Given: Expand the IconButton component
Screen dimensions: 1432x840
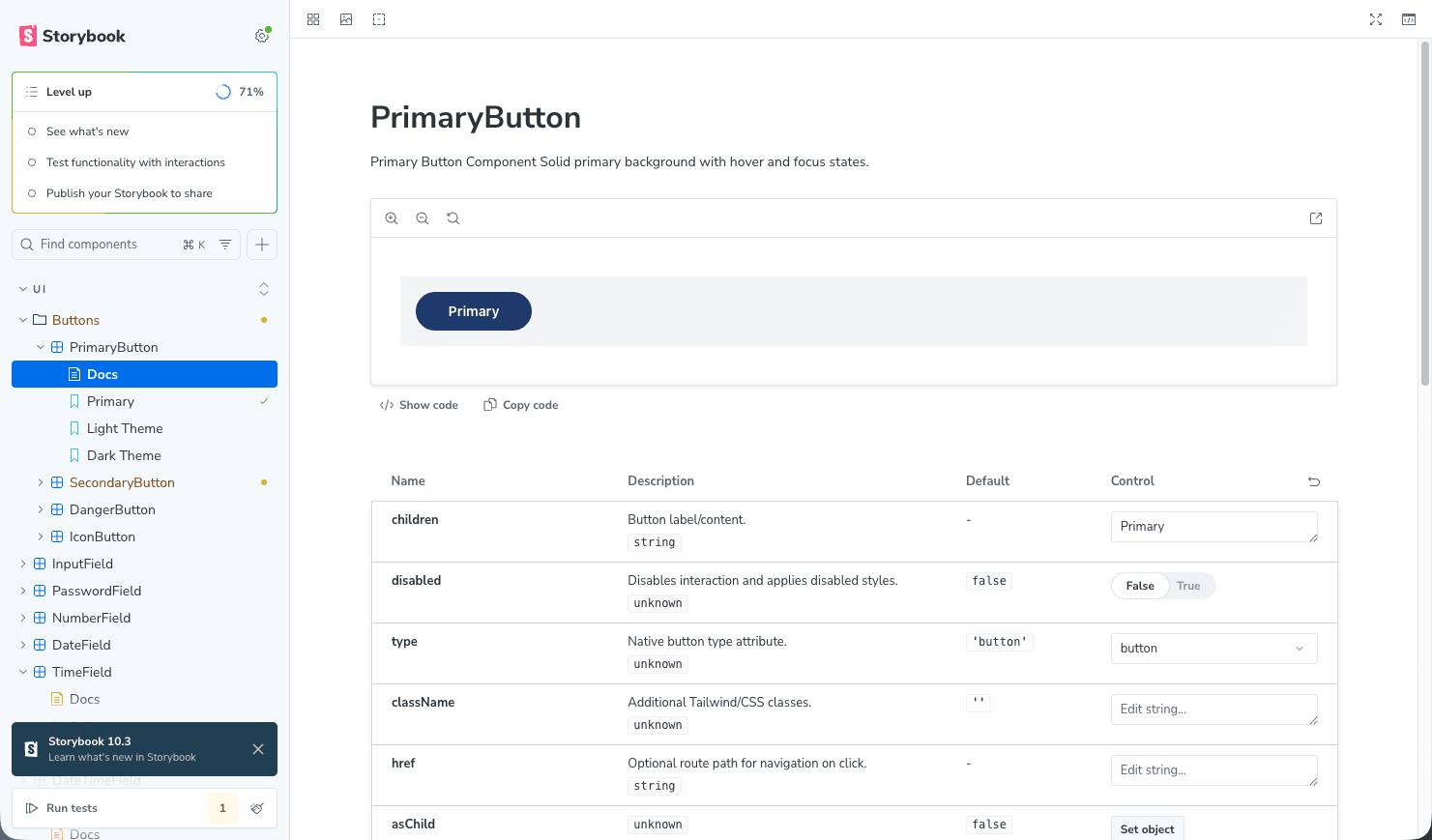Looking at the screenshot, I should tap(41, 536).
